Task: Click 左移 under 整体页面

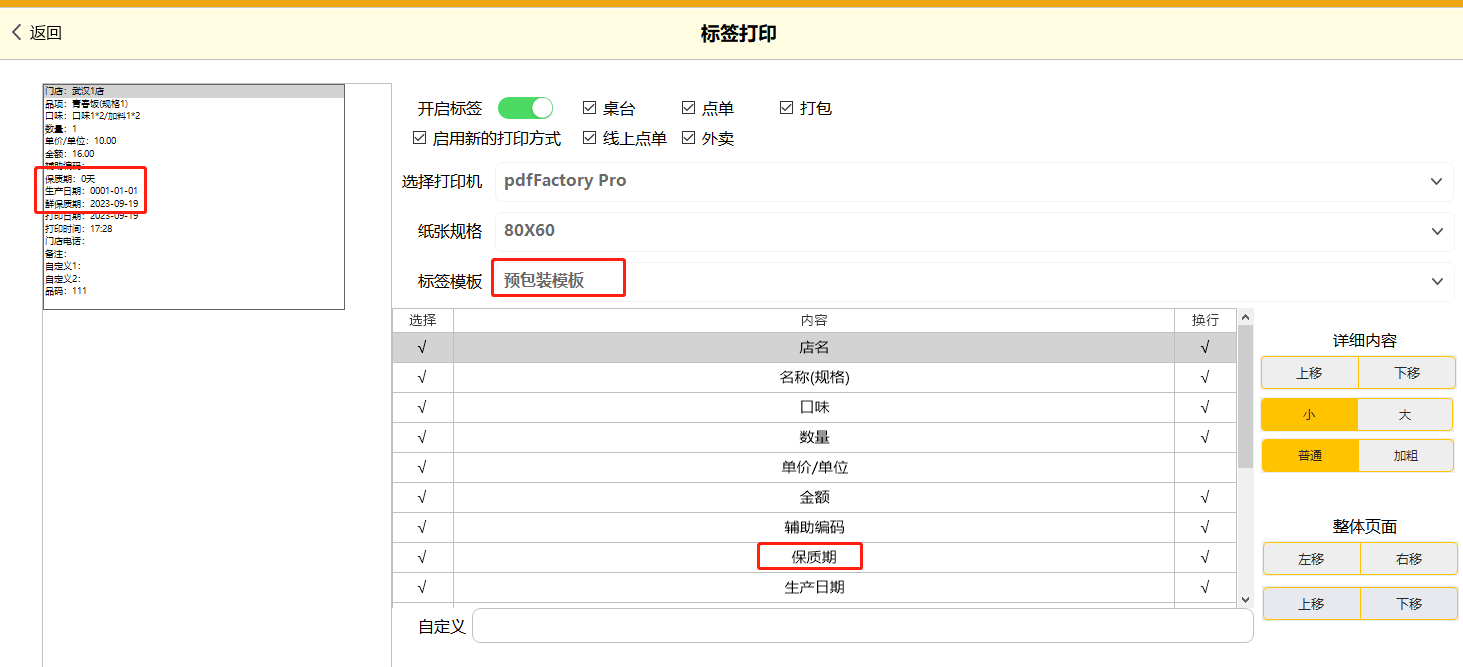Action: point(1311,559)
